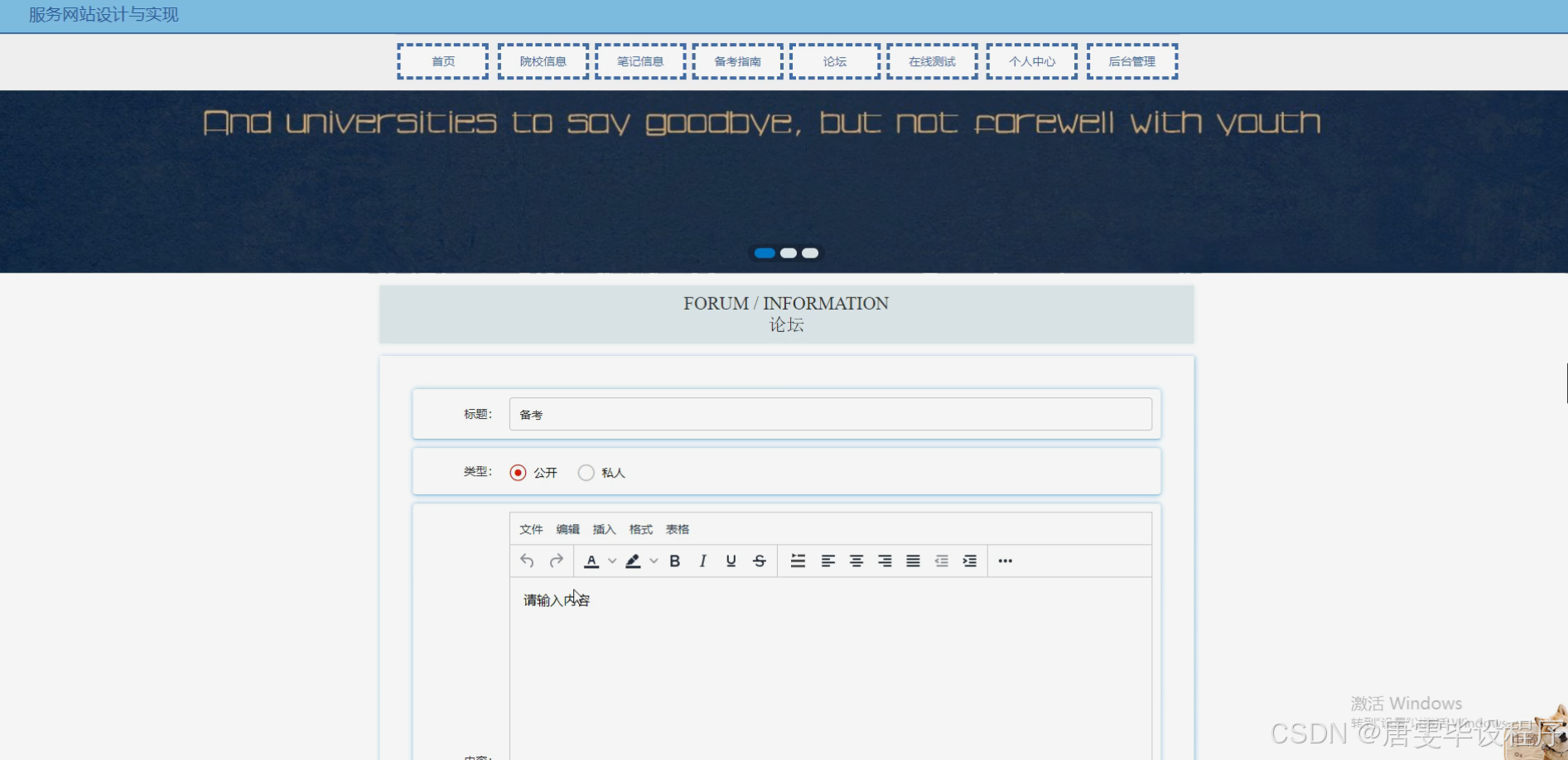Open 后台管理 navigation item
The width and height of the screenshot is (1568, 760).
(1132, 61)
